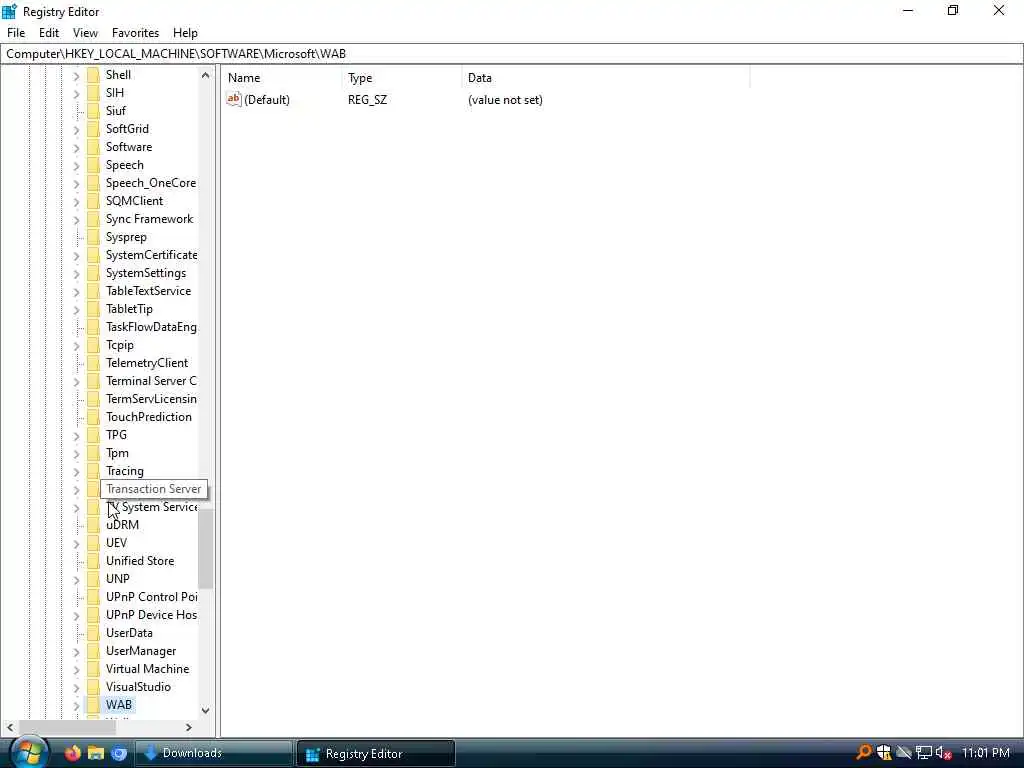Open the Favorites menu
The image size is (1024, 768).
click(x=135, y=33)
